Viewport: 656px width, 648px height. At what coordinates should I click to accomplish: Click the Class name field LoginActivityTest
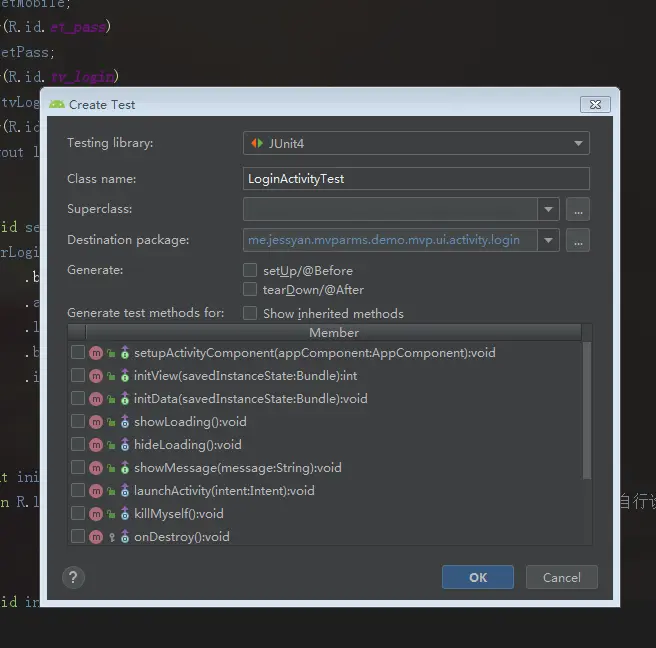(416, 179)
